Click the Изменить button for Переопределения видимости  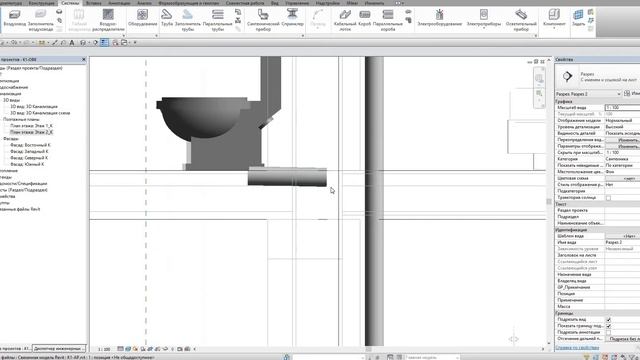[622, 140]
